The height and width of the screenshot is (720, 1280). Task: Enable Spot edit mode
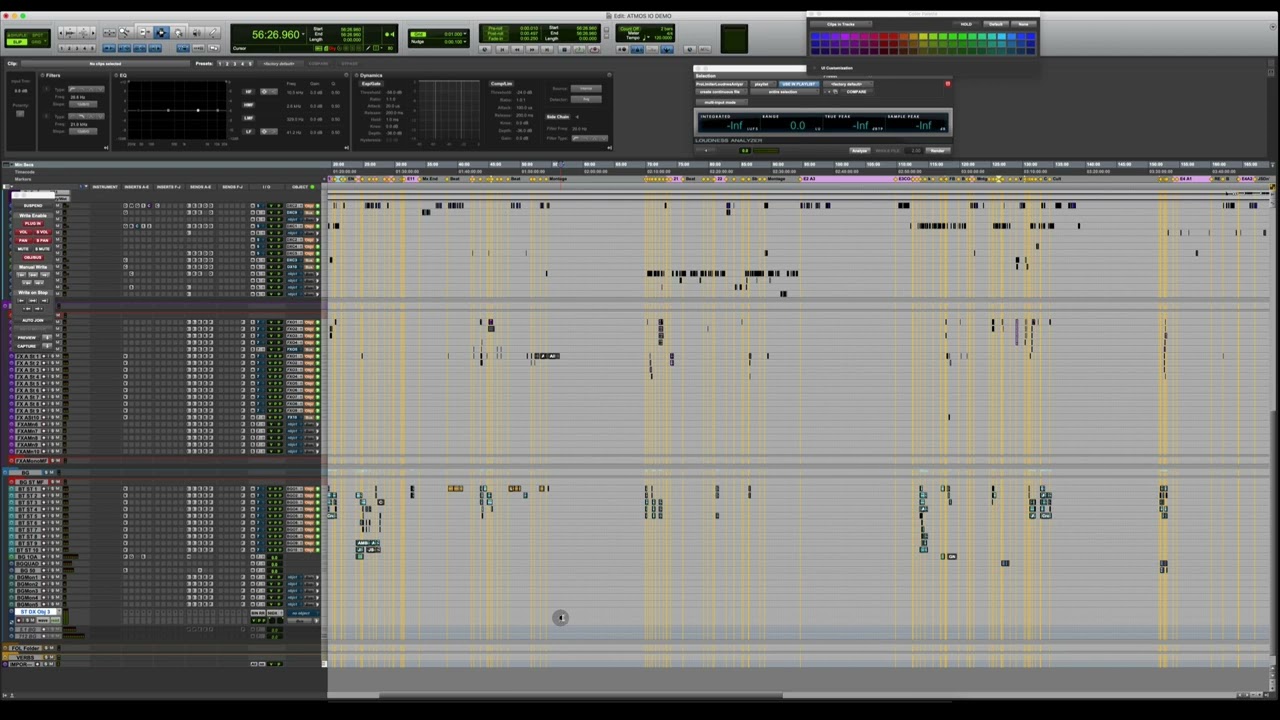tap(38, 35)
